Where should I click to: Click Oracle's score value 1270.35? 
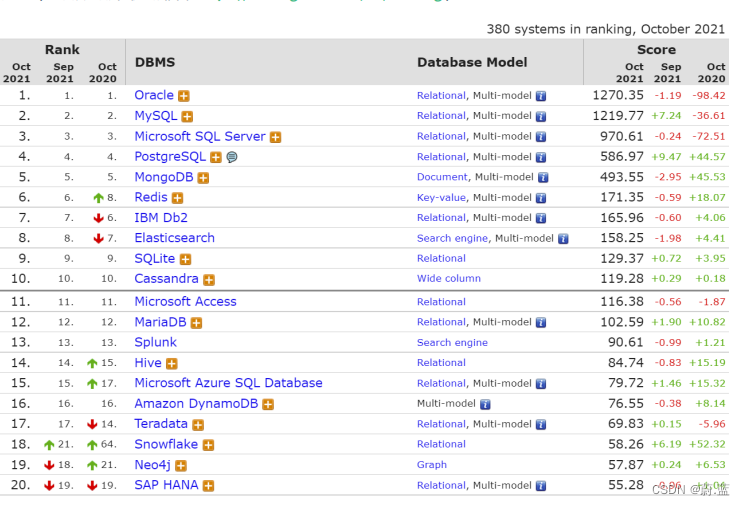coord(618,95)
